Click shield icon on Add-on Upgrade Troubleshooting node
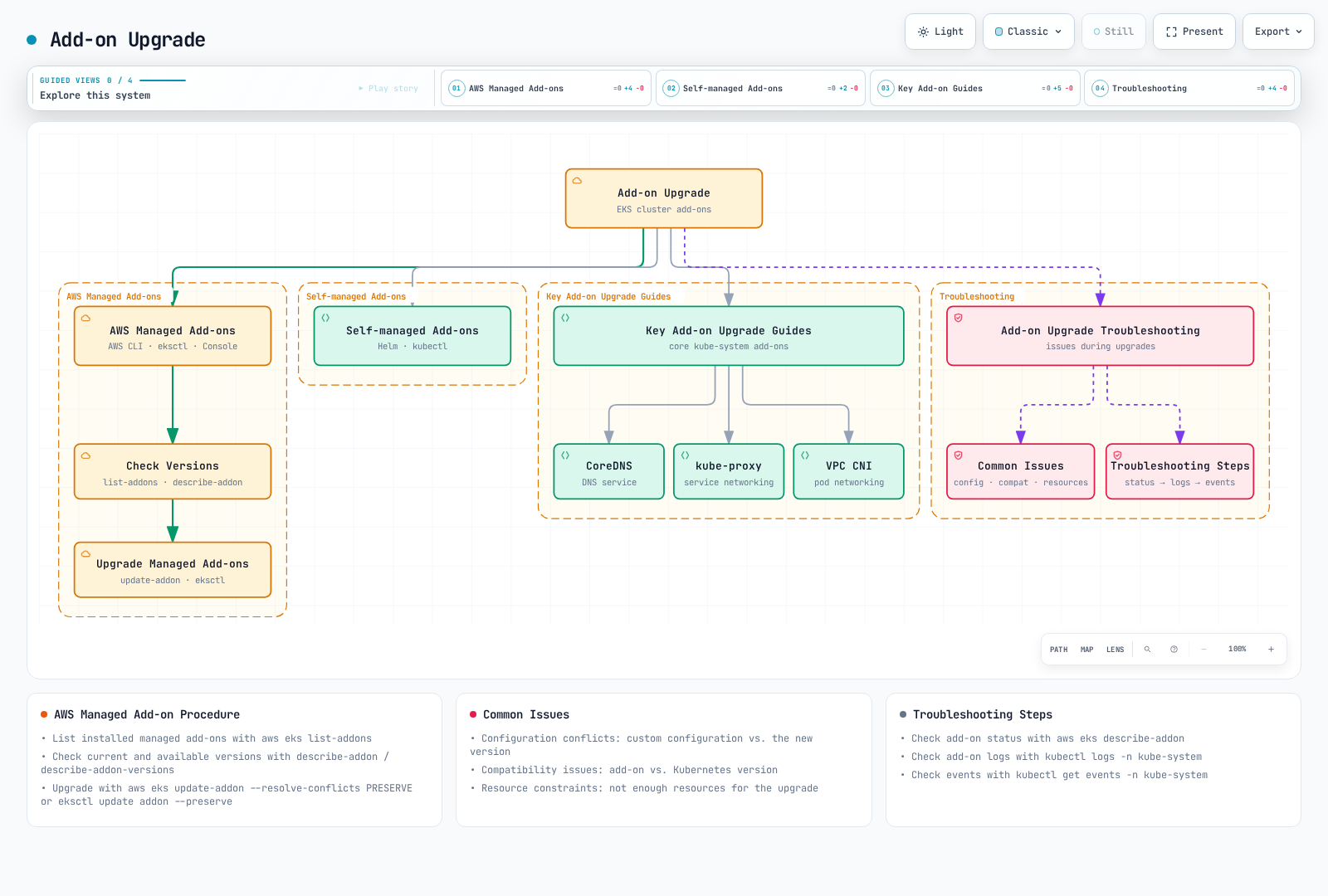The height and width of the screenshot is (896, 1328). 958,318
